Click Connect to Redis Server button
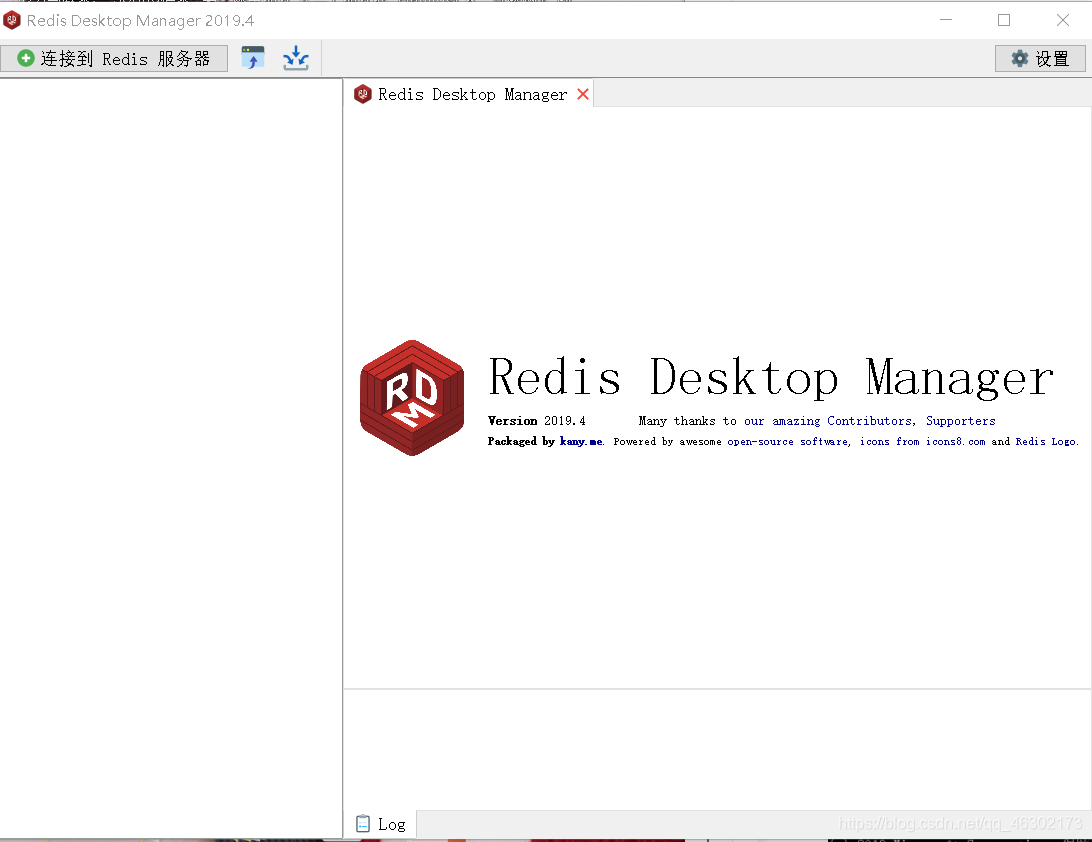The width and height of the screenshot is (1092, 842). (x=114, y=59)
